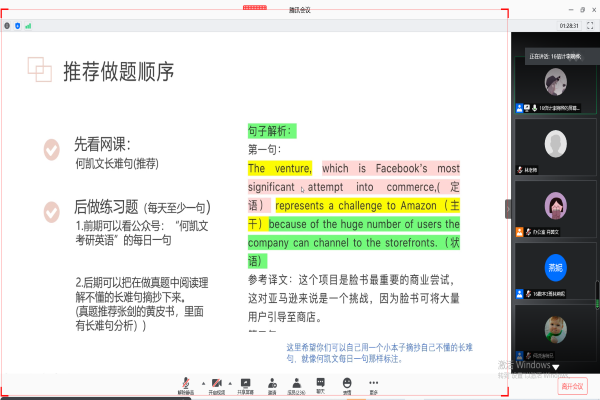Click the meeting info icon at top left
This screenshot has height=400, width=600.
click(x=8, y=25)
